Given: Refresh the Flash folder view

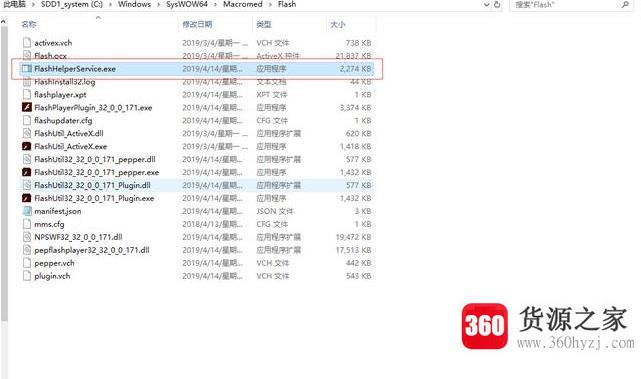Looking at the screenshot, I should pos(497,4).
